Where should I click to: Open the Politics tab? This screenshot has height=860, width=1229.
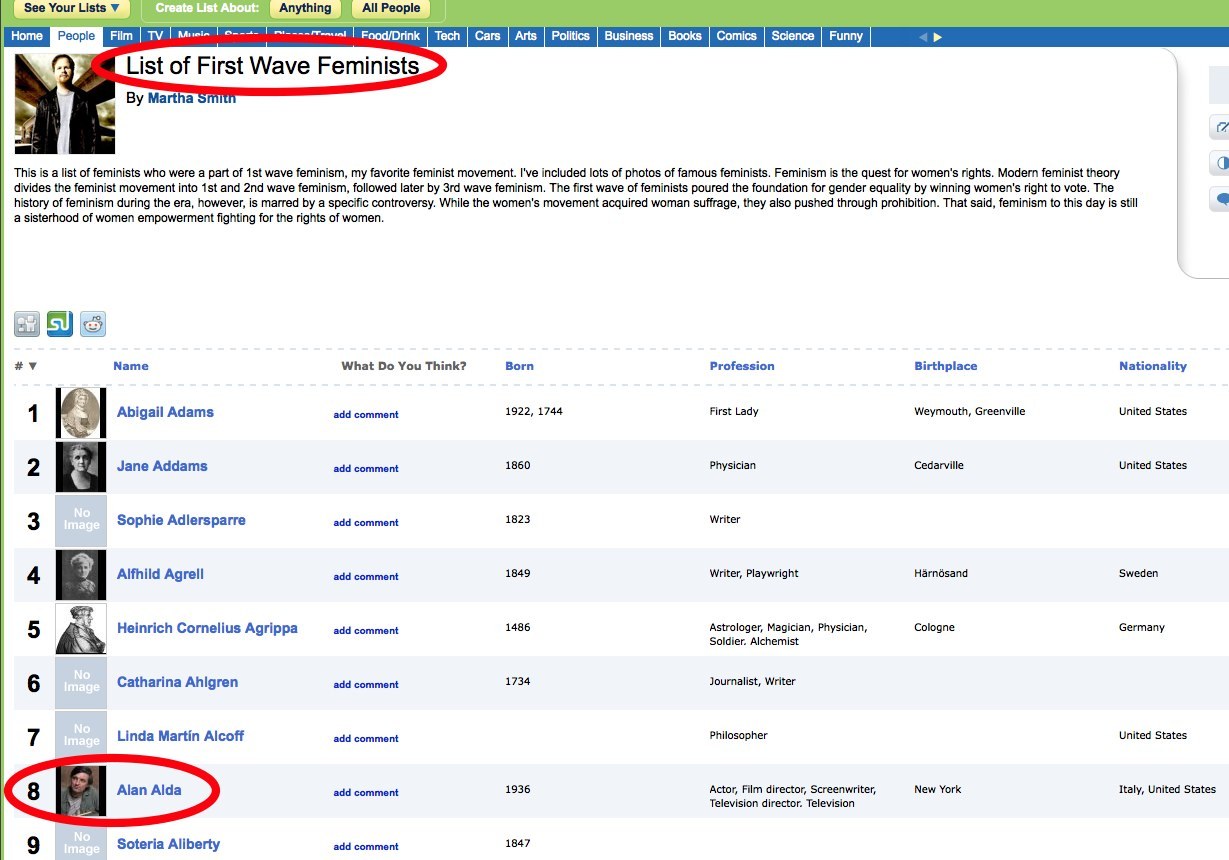tap(570, 36)
